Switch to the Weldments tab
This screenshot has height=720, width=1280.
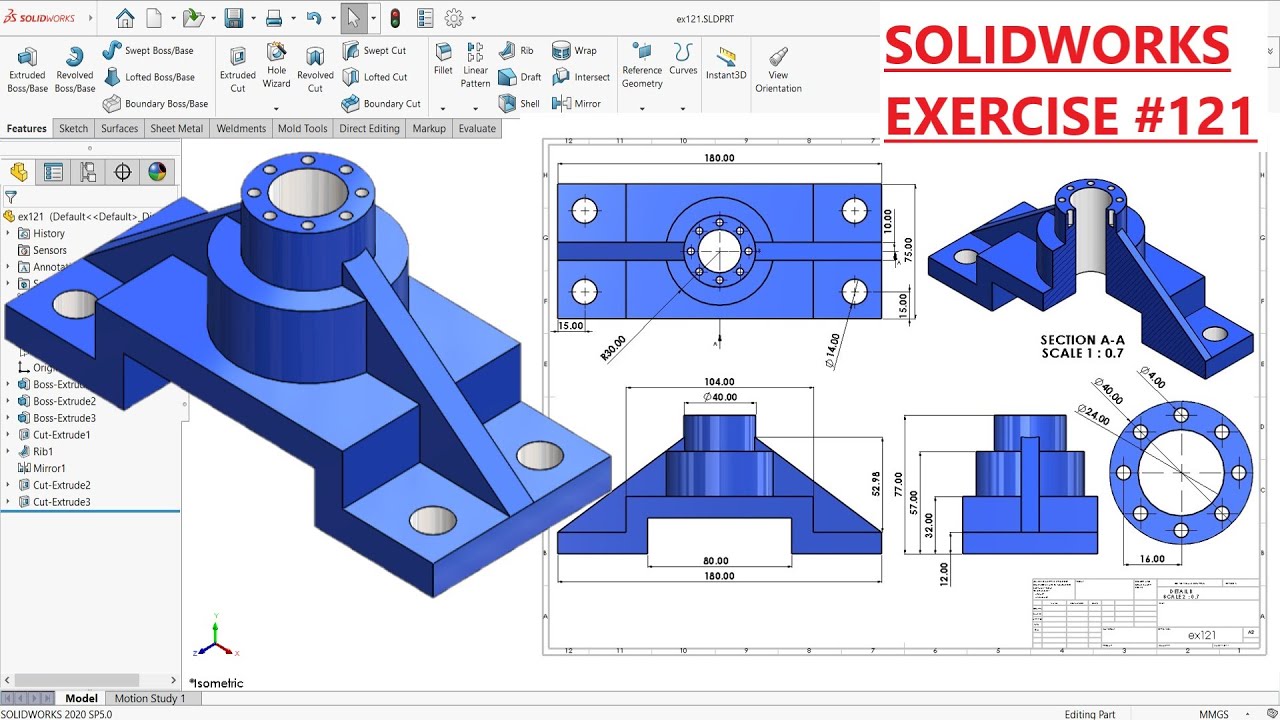point(241,128)
